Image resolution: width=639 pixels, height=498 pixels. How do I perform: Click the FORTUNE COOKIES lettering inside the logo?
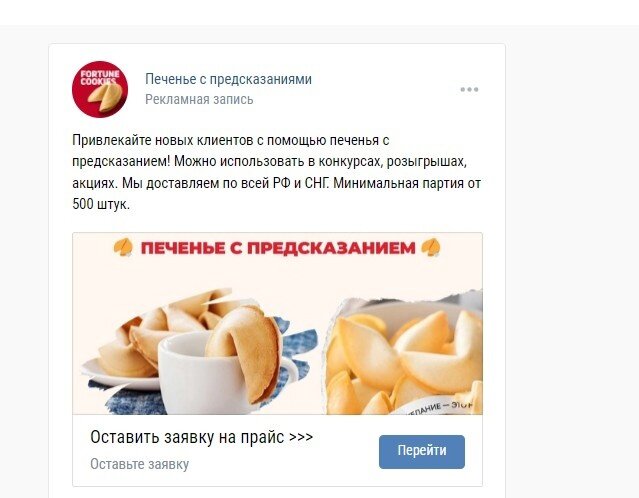tap(100, 77)
